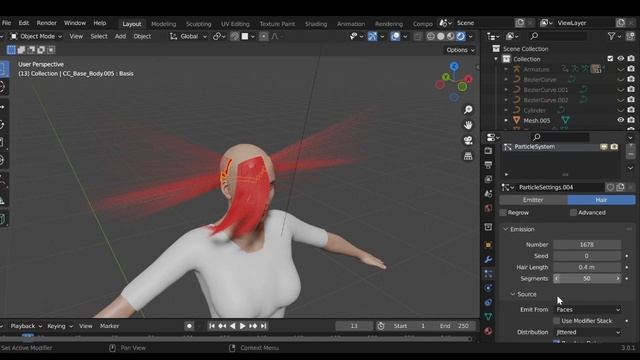The image size is (640, 360).
Task: Select rendered viewport shading
Action: [460, 36]
